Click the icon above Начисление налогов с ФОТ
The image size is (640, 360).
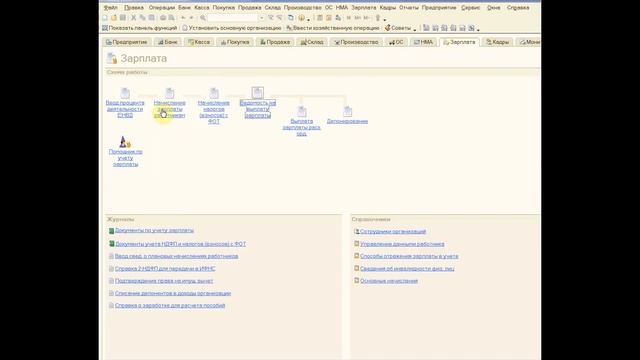pyautogui.click(x=214, y=93)
